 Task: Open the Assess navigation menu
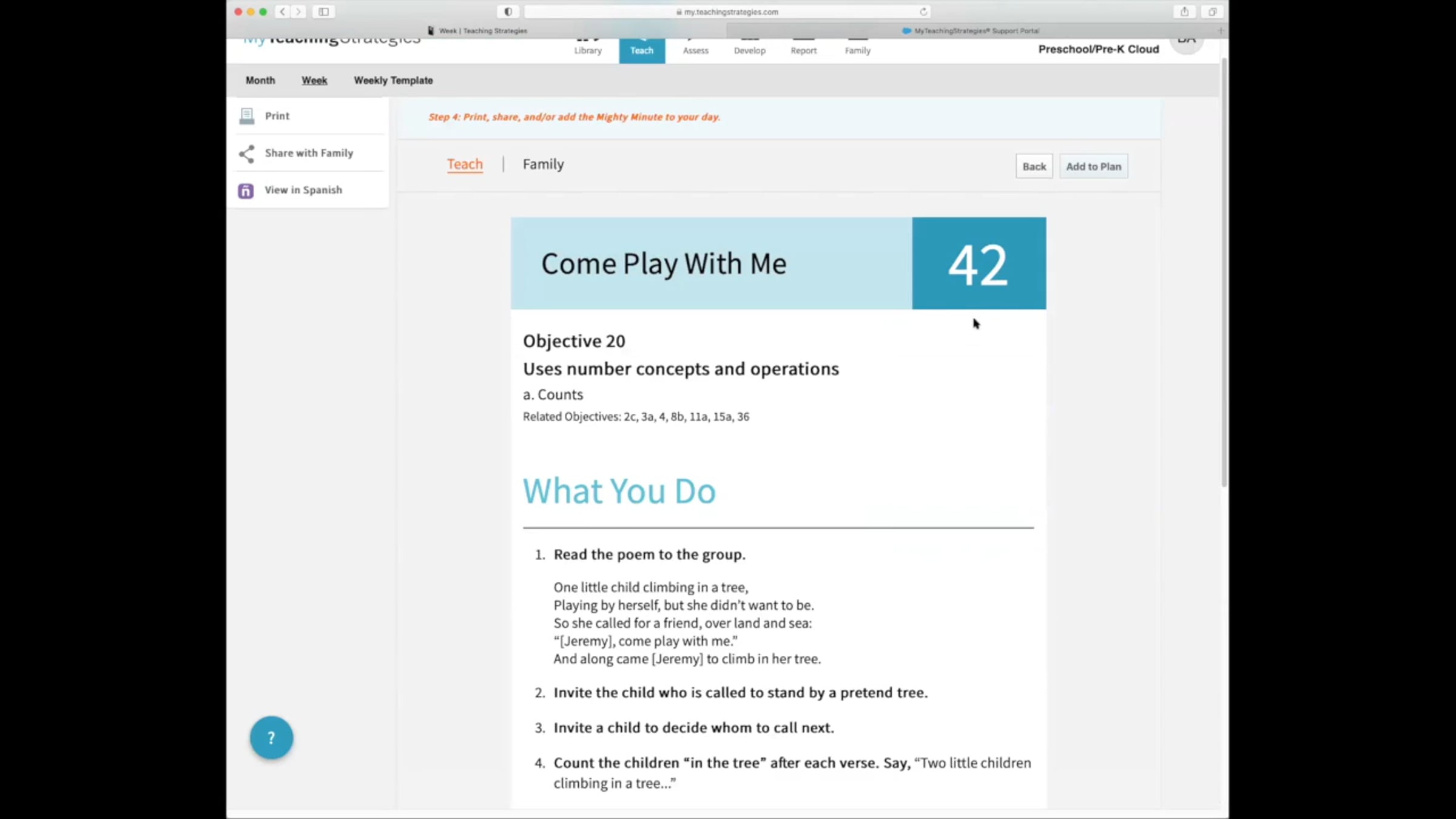click(695, 50)
